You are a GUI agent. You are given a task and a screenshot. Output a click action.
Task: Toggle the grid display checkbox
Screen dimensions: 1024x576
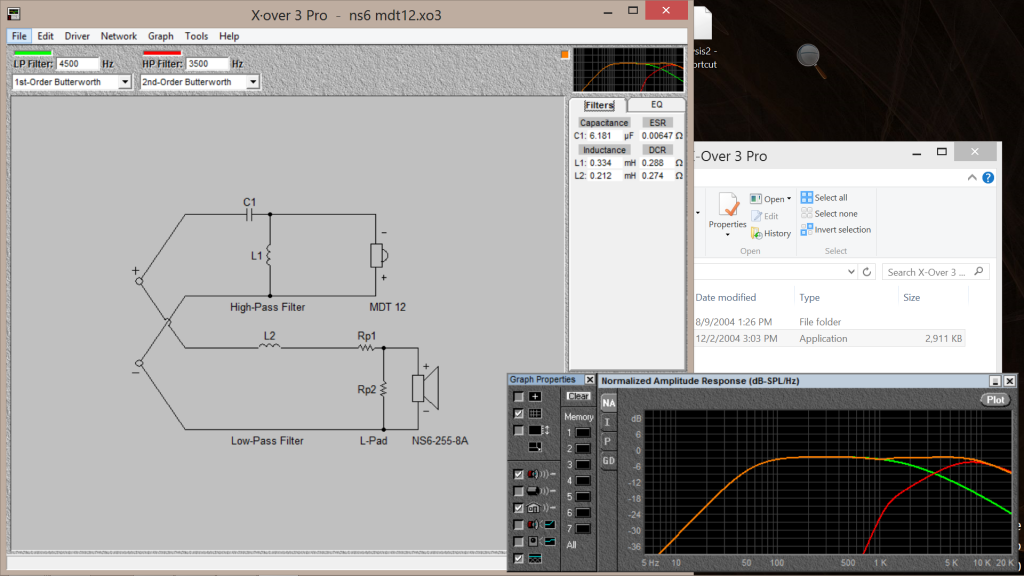click(x=519, y=413)
